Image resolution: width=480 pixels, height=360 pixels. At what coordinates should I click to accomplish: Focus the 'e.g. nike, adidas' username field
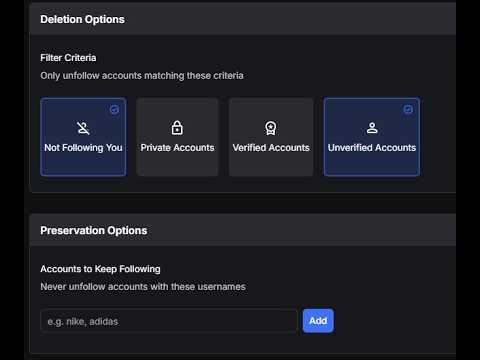(169, 321)
